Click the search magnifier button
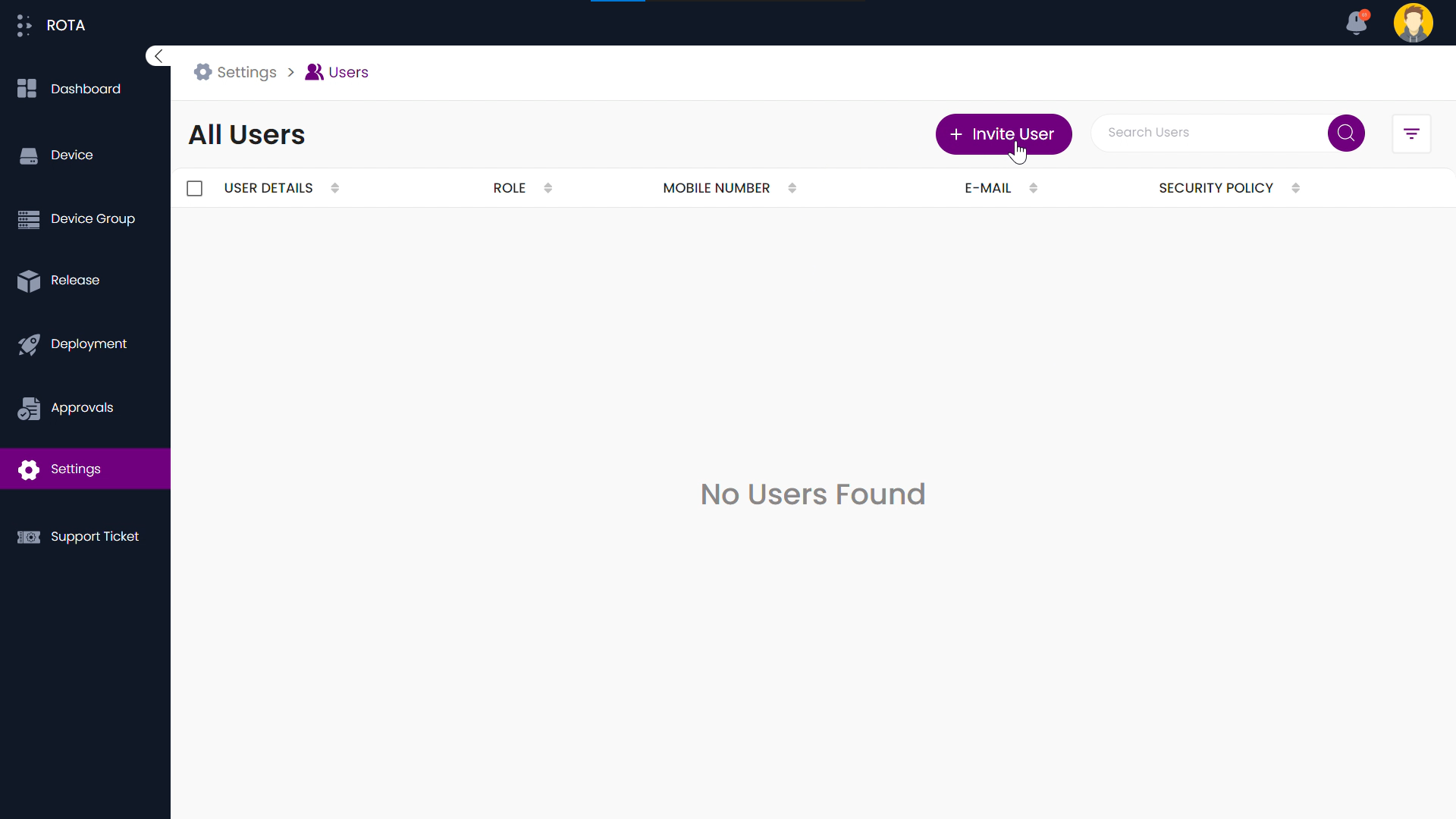Viewport: 1456px width, 819px height. point(1346,133)
